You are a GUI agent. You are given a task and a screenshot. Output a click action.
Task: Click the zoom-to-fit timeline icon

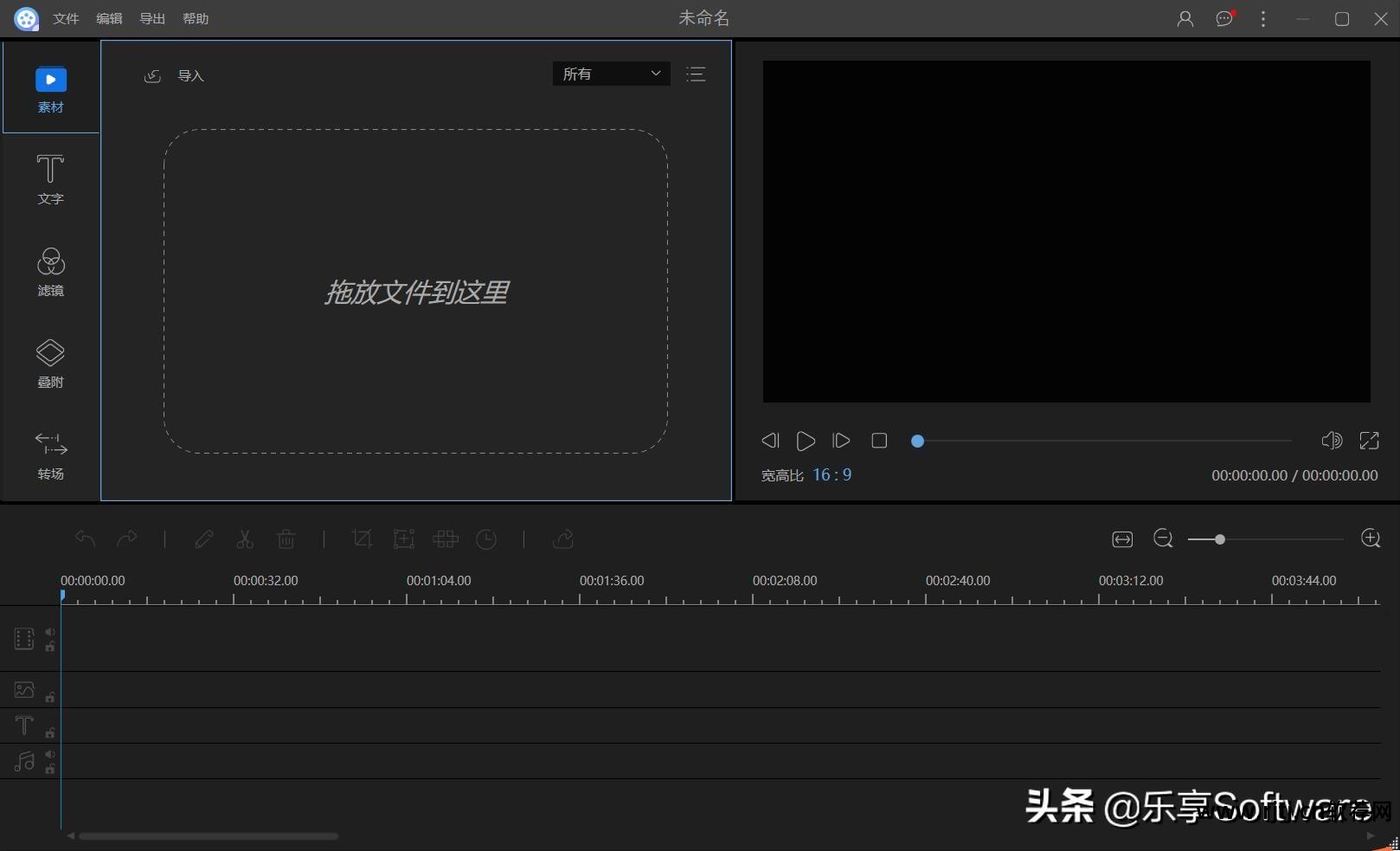1122,539
